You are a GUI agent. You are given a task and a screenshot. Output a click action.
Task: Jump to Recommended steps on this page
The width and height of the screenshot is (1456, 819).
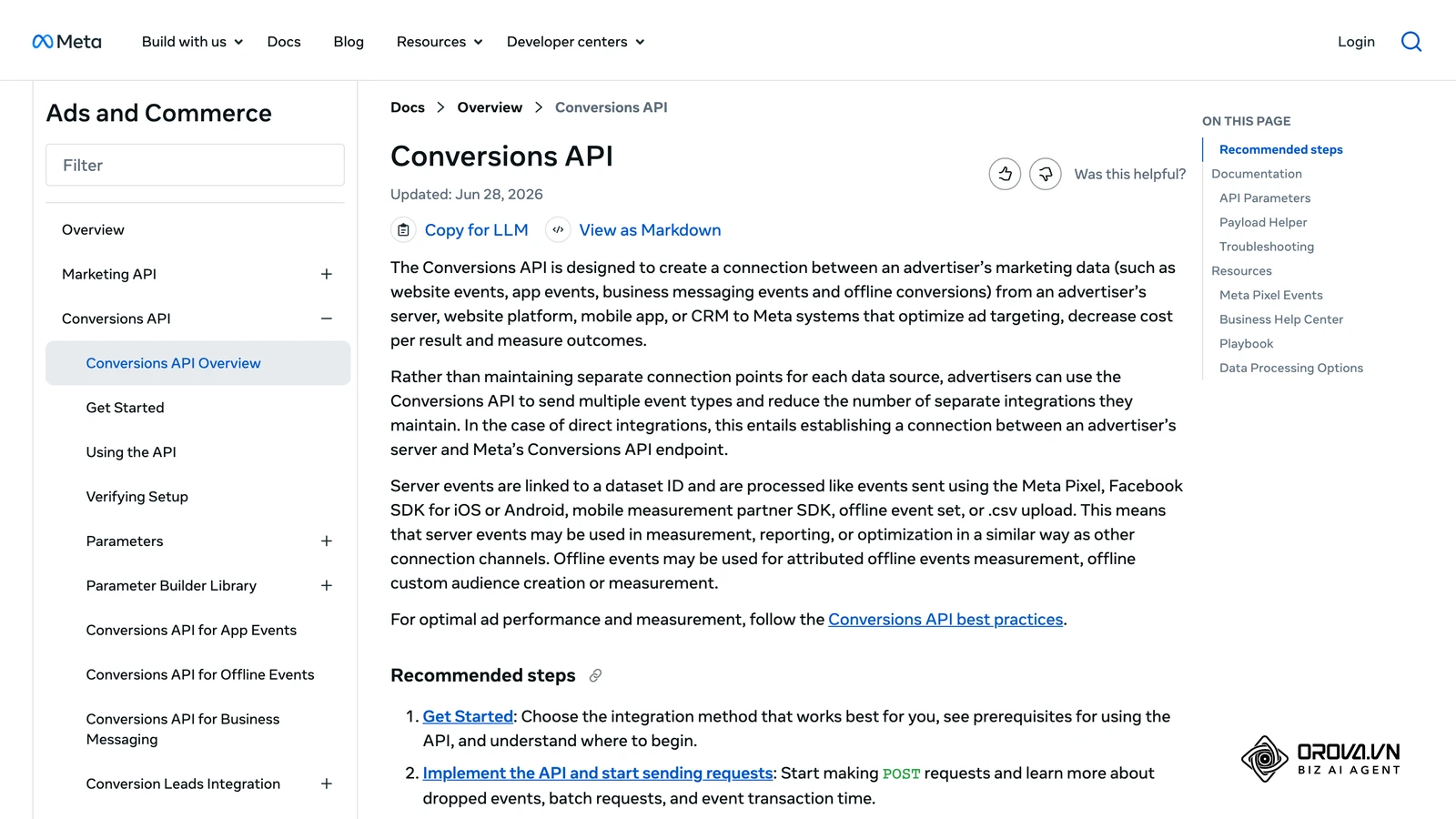click(x=1281, y=149)
